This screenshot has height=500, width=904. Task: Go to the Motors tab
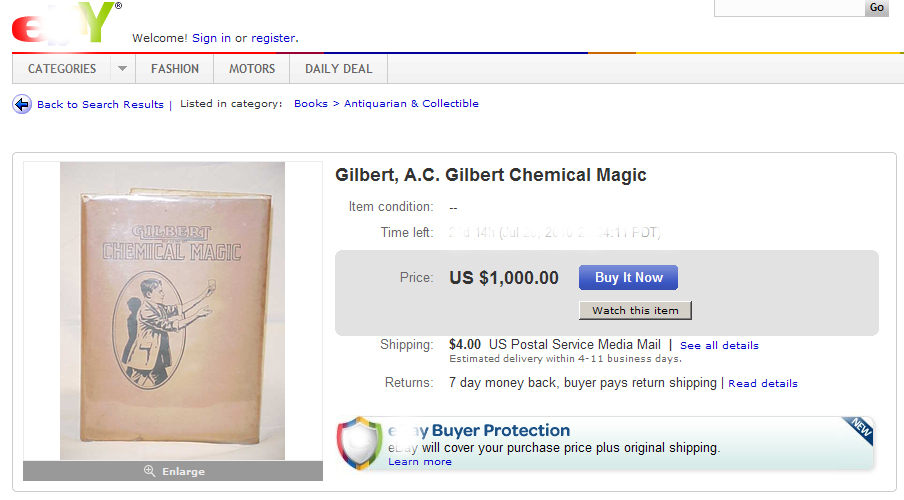(x=252, y=69)
